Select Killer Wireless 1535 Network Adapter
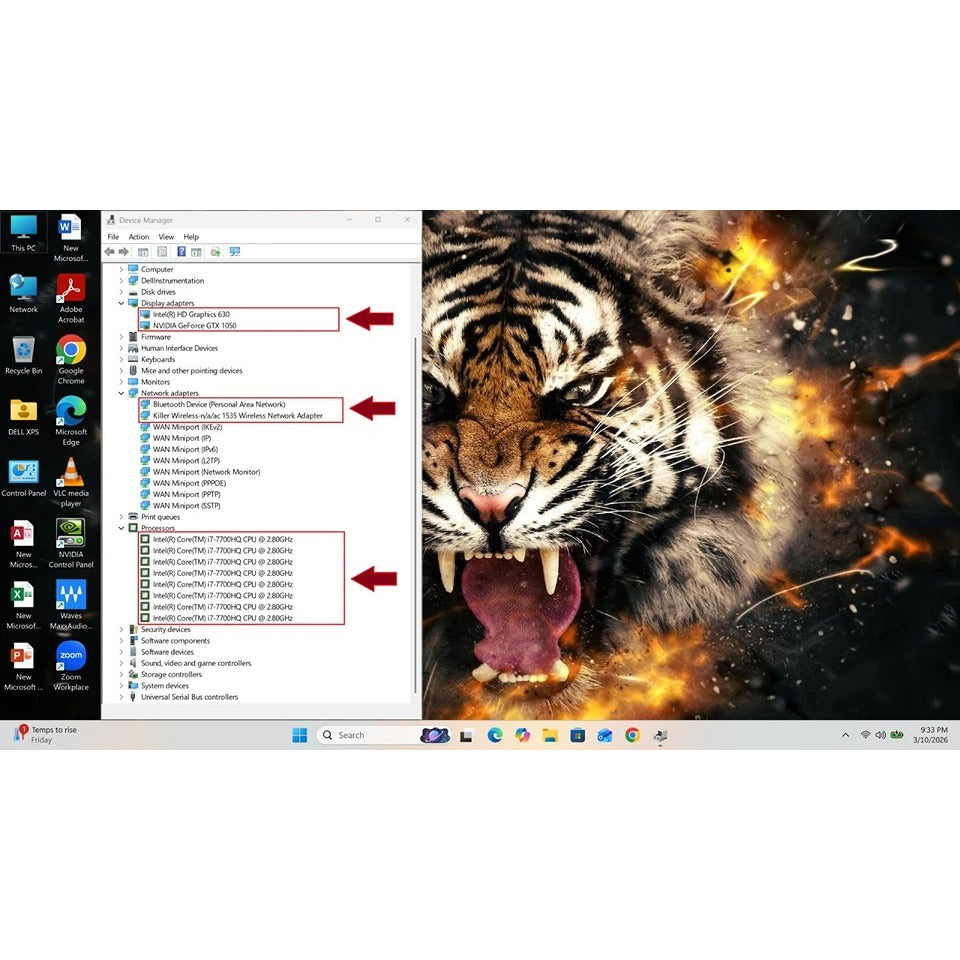 [237, 415]
